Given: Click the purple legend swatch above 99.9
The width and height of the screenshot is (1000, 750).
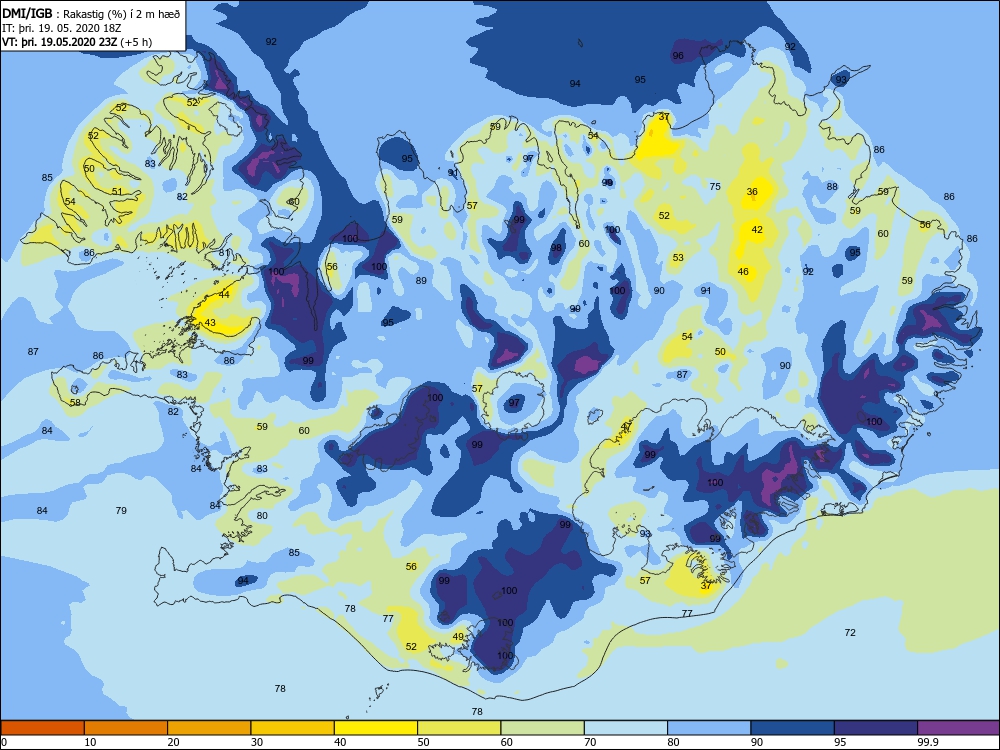Looking at the screenshot, I should 959,728.
